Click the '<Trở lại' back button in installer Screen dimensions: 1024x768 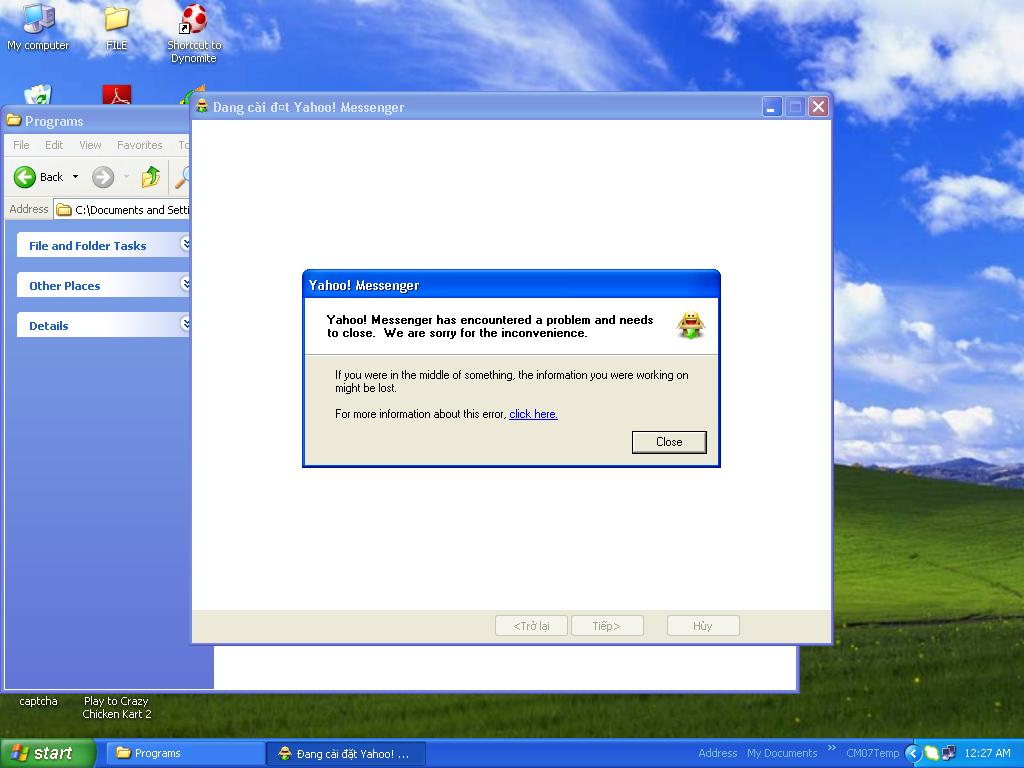pos(531,626)
